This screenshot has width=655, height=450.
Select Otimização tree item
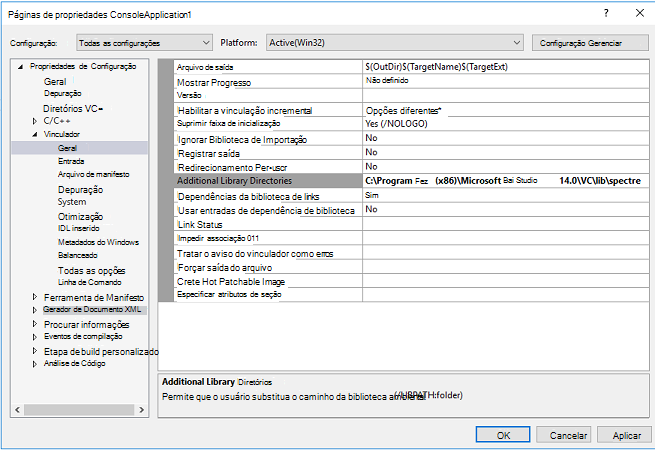coord(80,216)
